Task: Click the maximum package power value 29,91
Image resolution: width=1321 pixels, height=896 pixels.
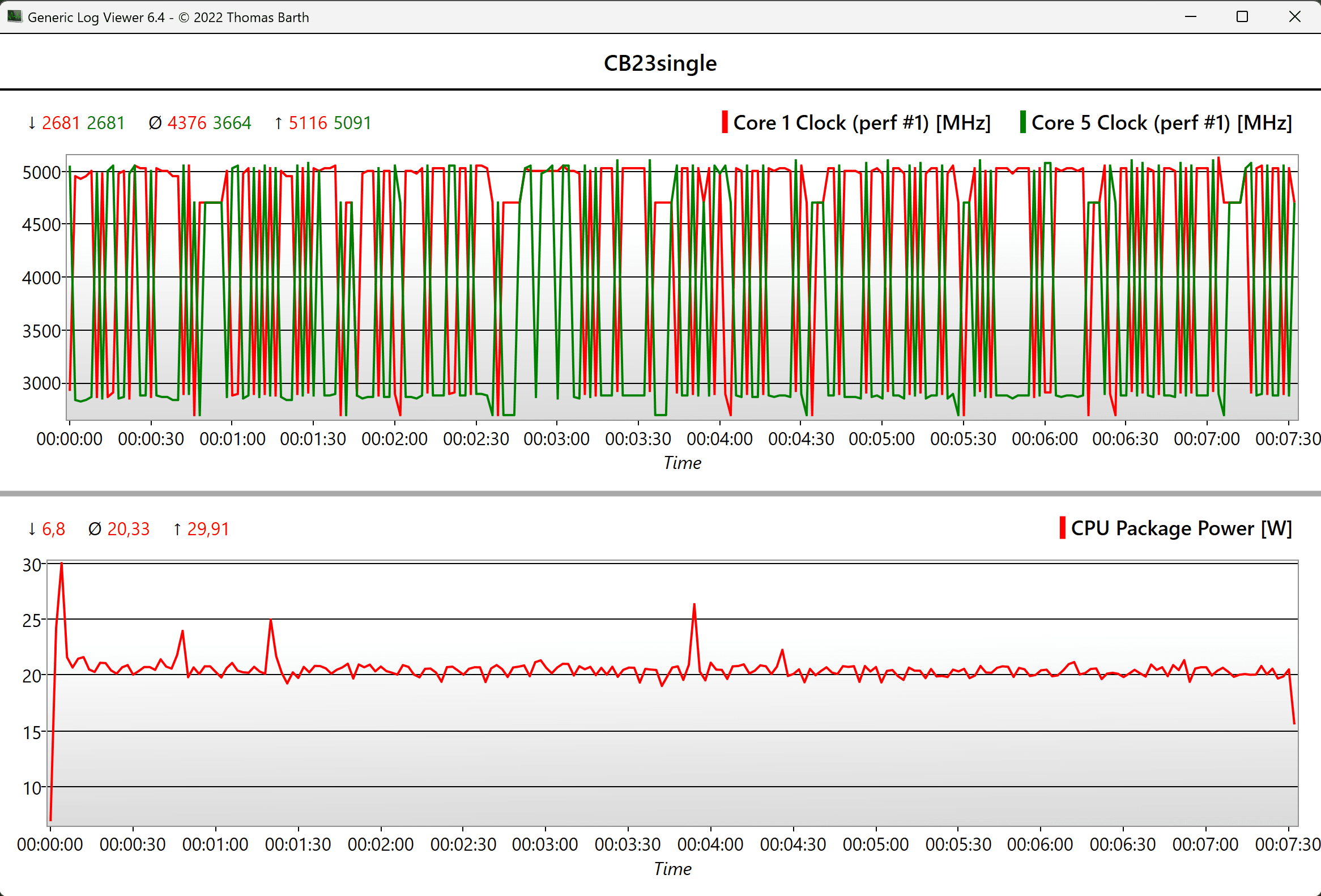Action: (208, 529)
